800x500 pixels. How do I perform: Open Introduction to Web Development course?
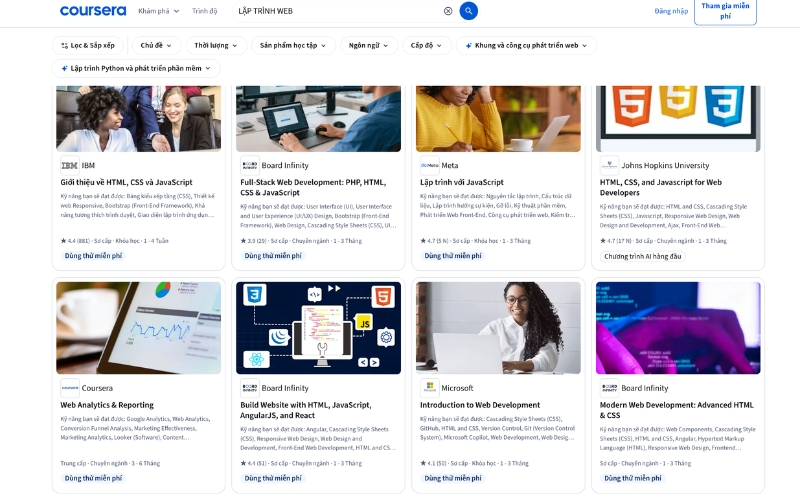point(480,405)
